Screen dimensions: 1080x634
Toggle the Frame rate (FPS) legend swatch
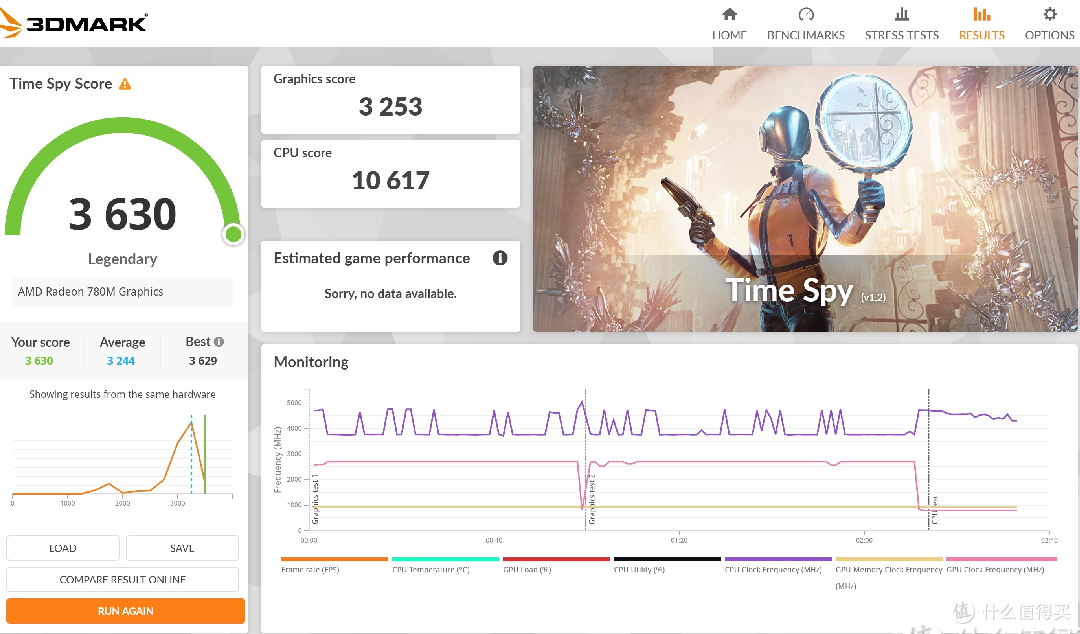click(x=334, y=559)
